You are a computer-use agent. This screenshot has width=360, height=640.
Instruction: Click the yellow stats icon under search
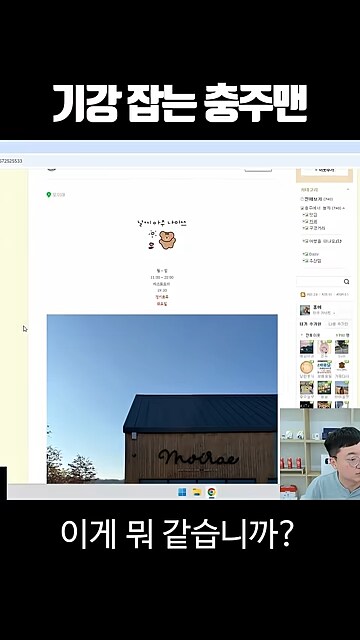coord(303,295)
